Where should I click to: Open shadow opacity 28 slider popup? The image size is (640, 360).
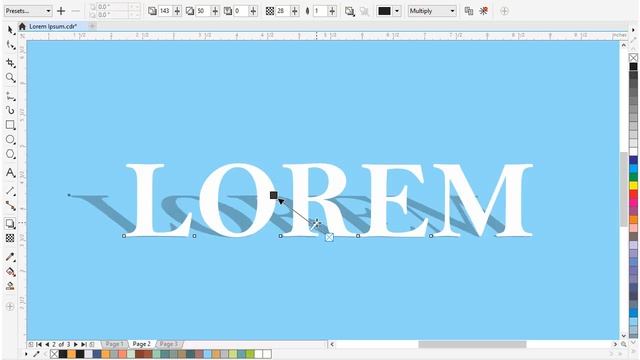(x=295, y=11)
